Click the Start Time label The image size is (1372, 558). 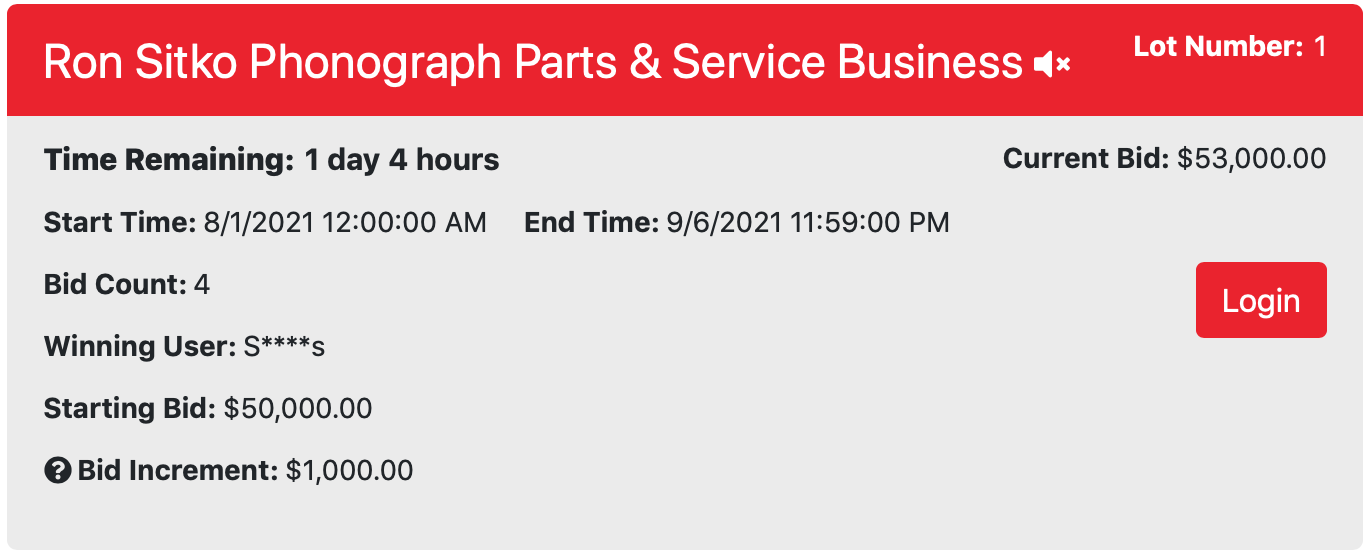[x=119, y=222]
